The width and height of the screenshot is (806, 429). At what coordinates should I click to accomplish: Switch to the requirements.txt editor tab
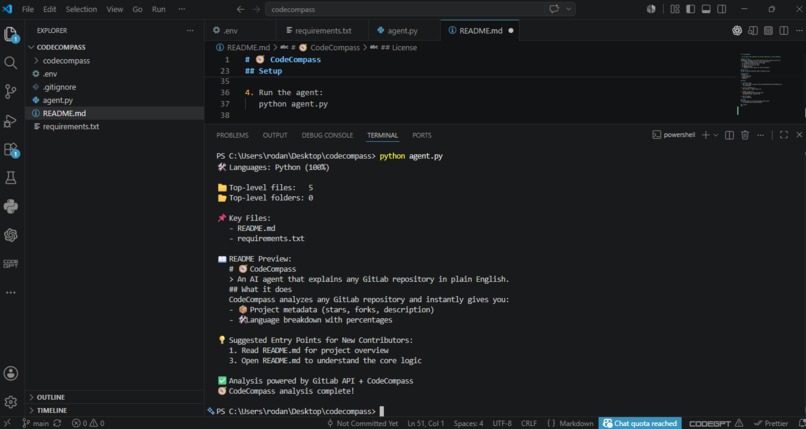(x=322, y=31)
